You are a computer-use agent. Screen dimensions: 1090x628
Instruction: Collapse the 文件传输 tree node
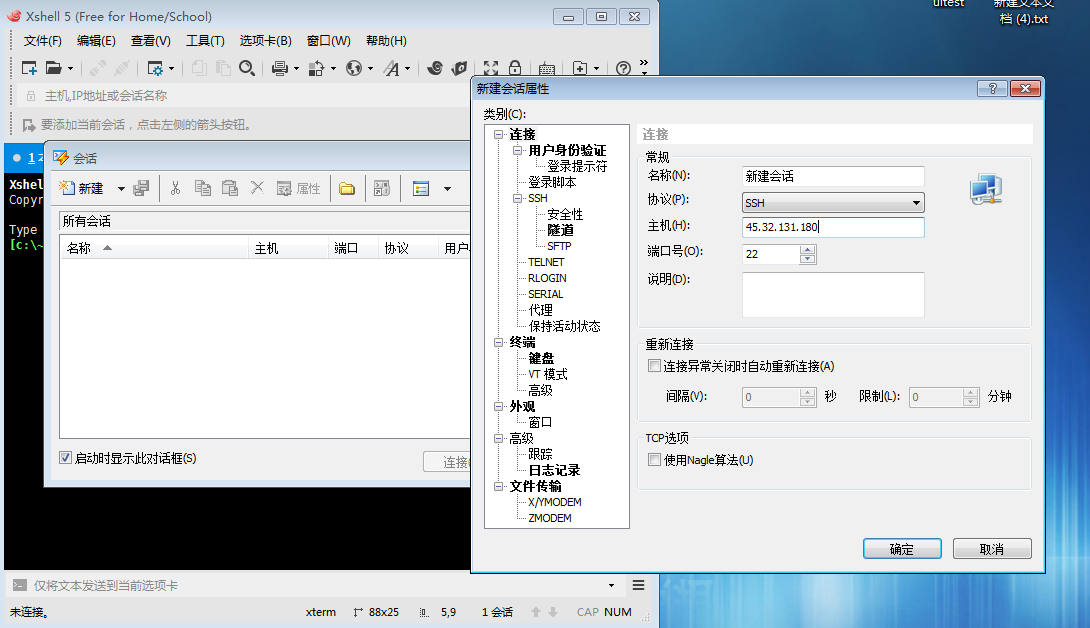498,486
